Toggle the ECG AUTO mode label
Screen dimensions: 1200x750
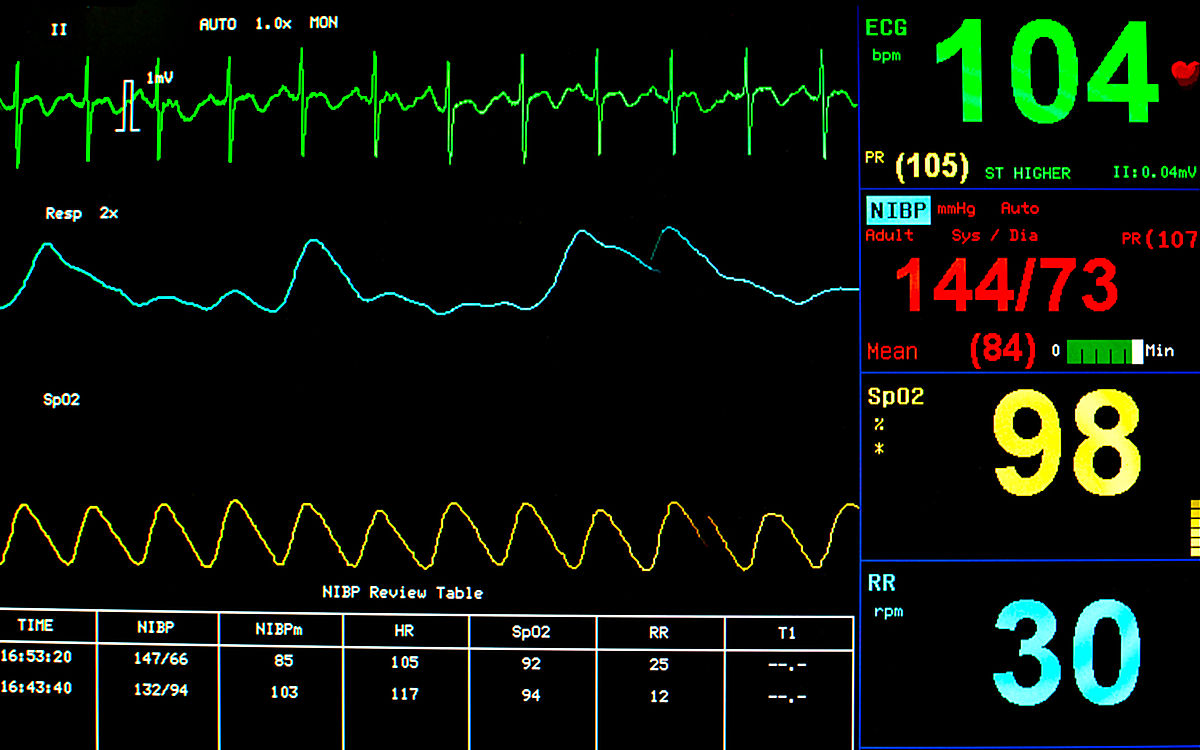218,23
